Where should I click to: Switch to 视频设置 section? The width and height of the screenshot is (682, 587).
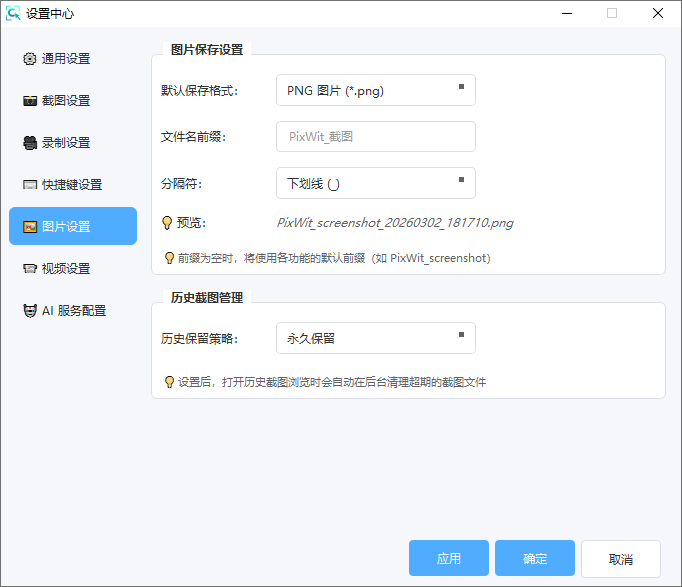tap(73, 269)
